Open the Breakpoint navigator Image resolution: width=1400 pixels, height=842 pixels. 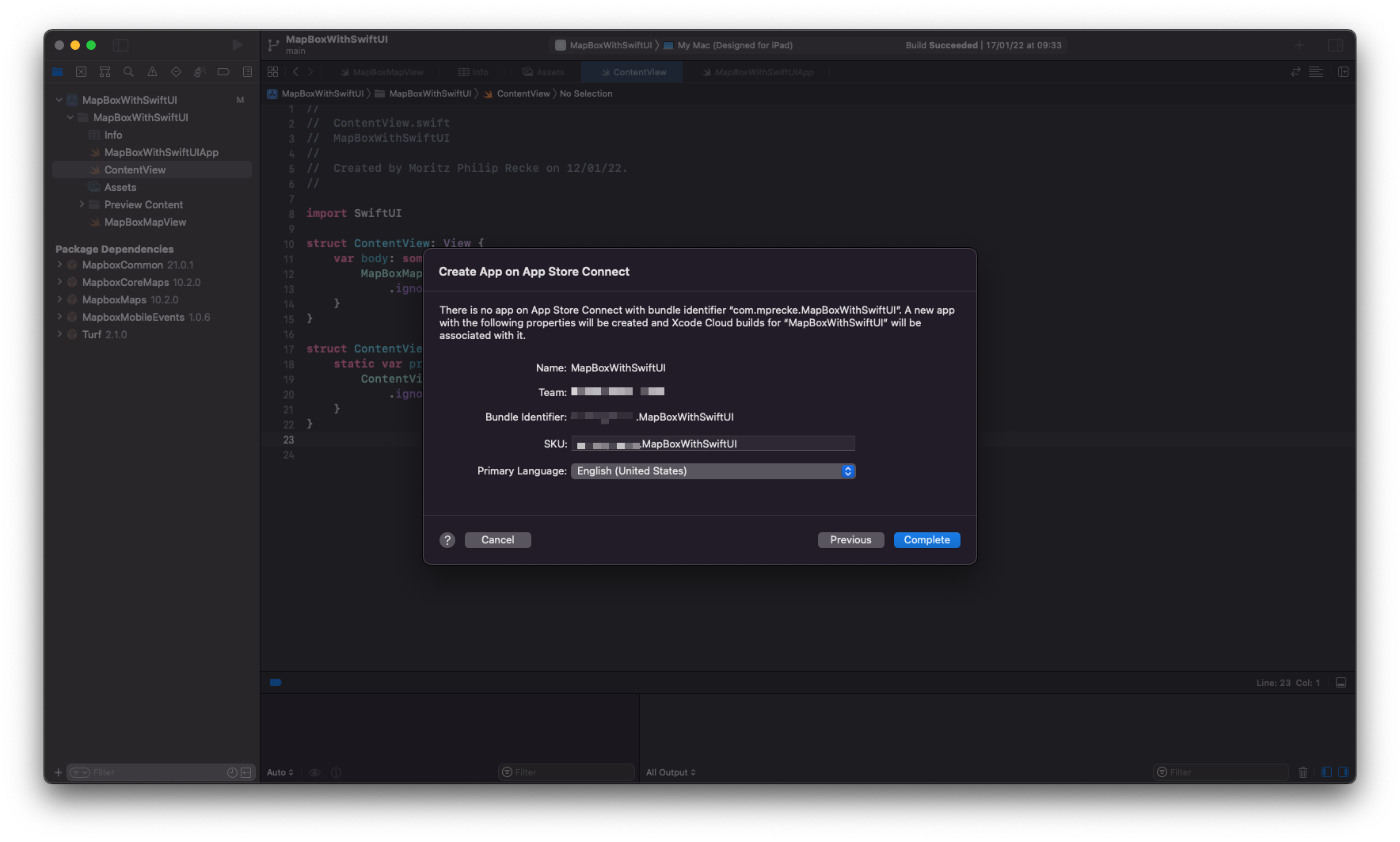pos(223,72)
